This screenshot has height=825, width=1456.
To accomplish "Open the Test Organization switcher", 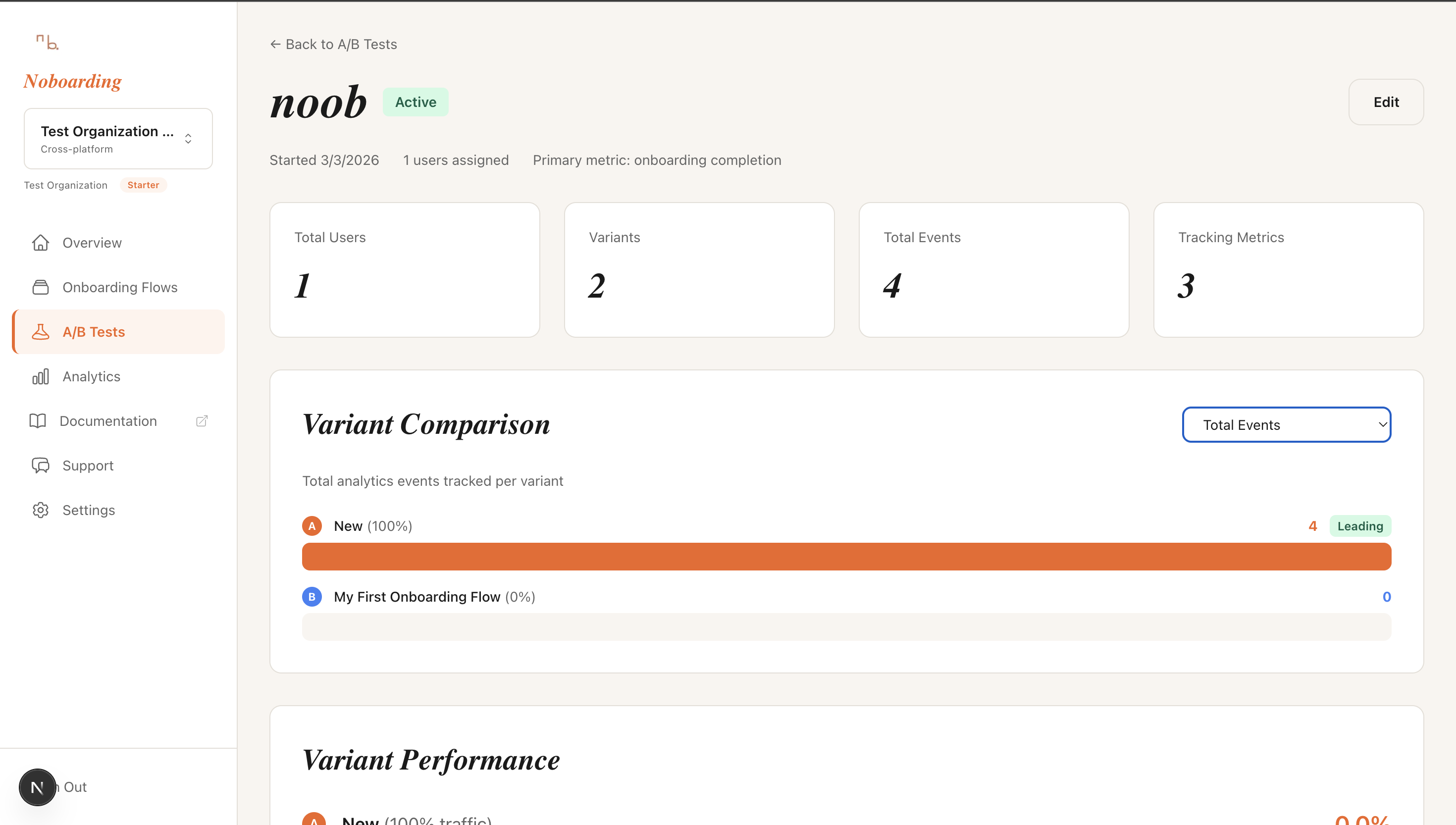I will (x=118, y=138).
